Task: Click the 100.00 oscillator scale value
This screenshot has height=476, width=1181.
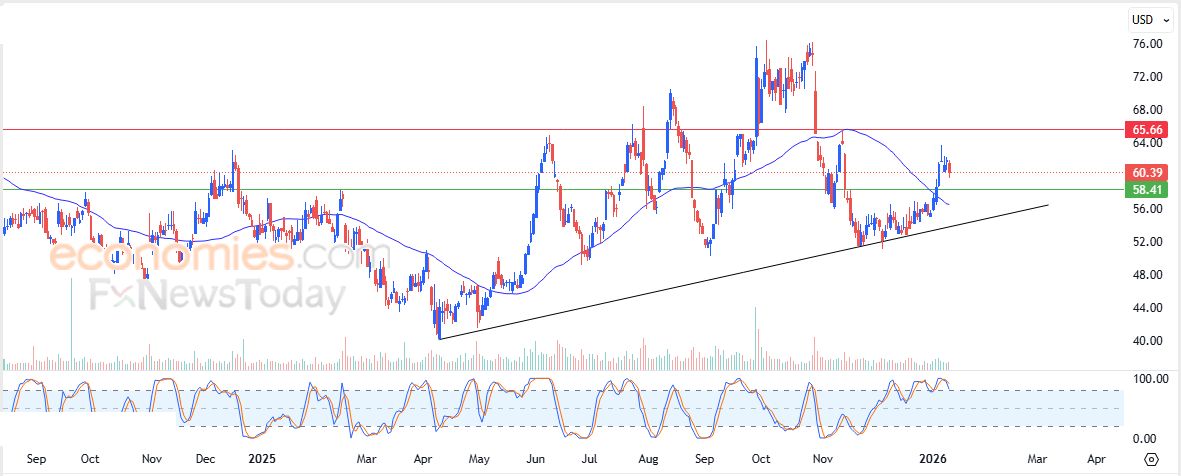Action: coord(1149,379)
